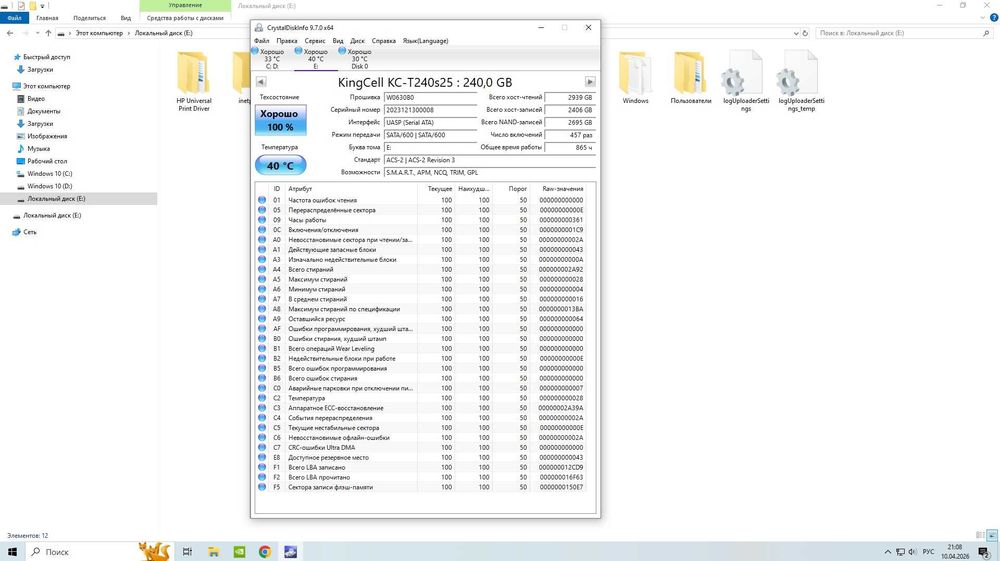Show previous disk with left arrow
The image size is (1000, 561).
click(x=260, y=82)
